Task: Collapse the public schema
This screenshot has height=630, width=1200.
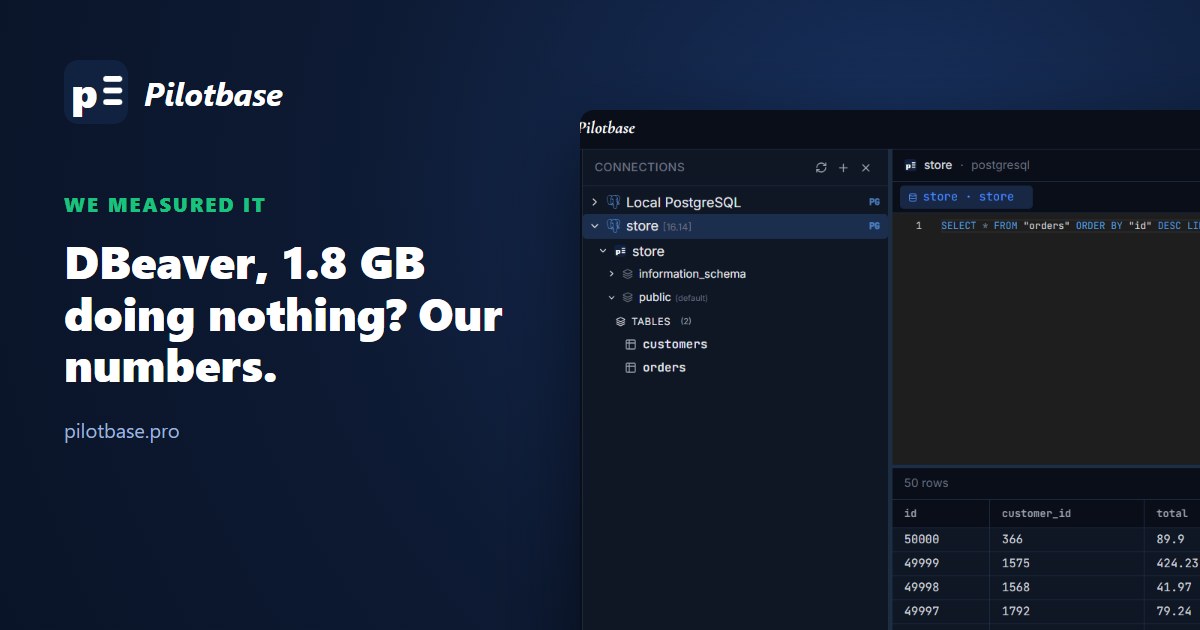Action: coord(611,297)
